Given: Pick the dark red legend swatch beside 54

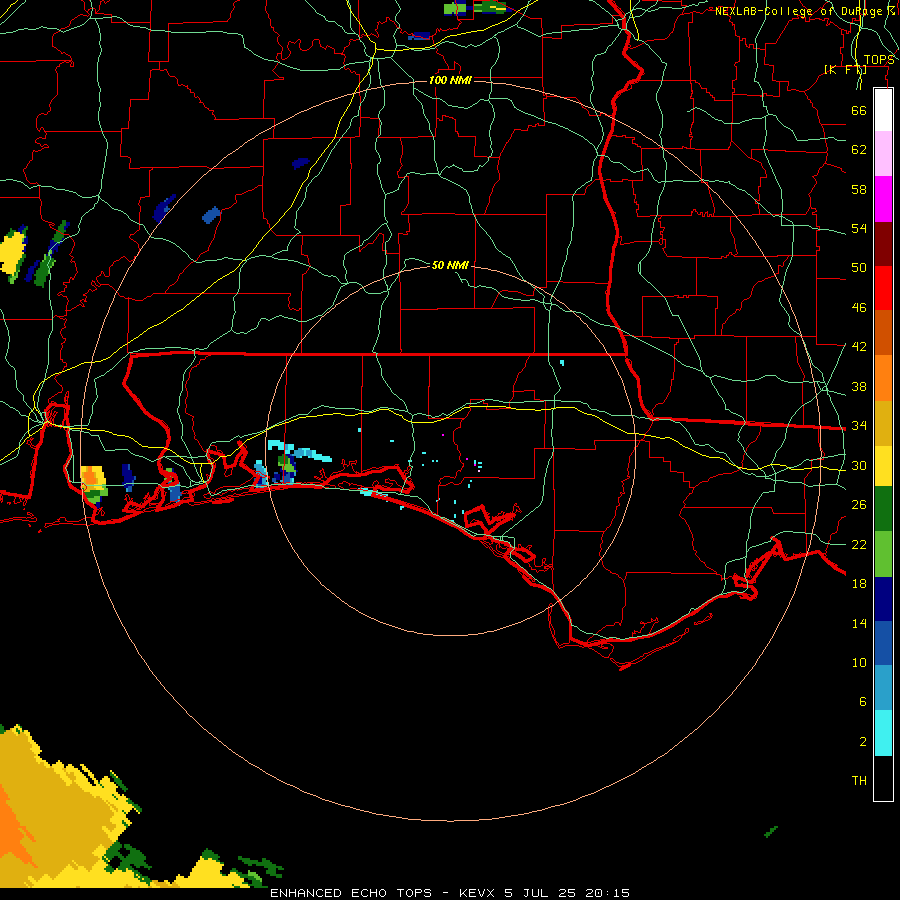Looking at the screenshot, I should click(883, 244).
